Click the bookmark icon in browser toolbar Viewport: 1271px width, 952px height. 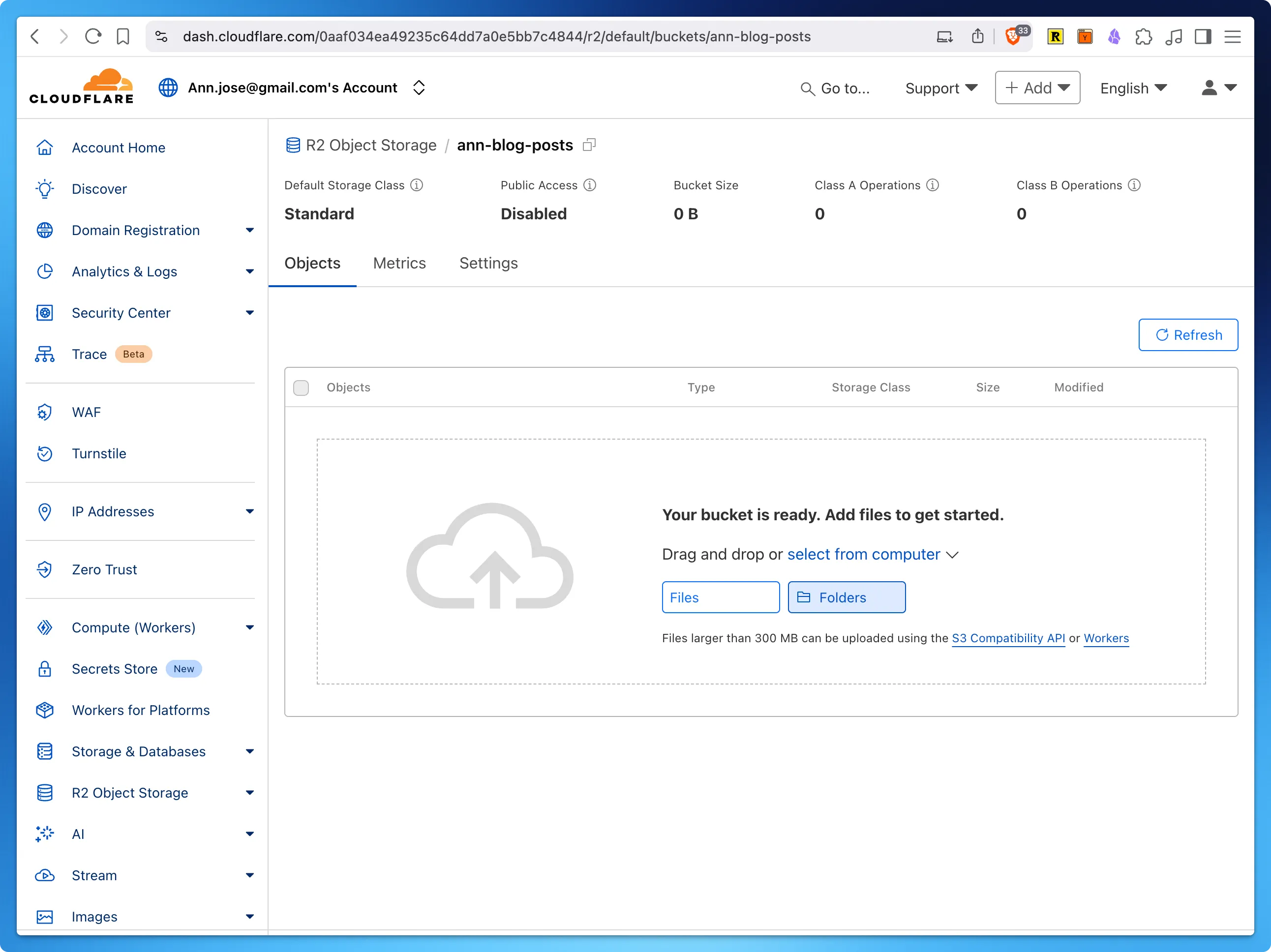pyautogui.click(x=122, y=37)
